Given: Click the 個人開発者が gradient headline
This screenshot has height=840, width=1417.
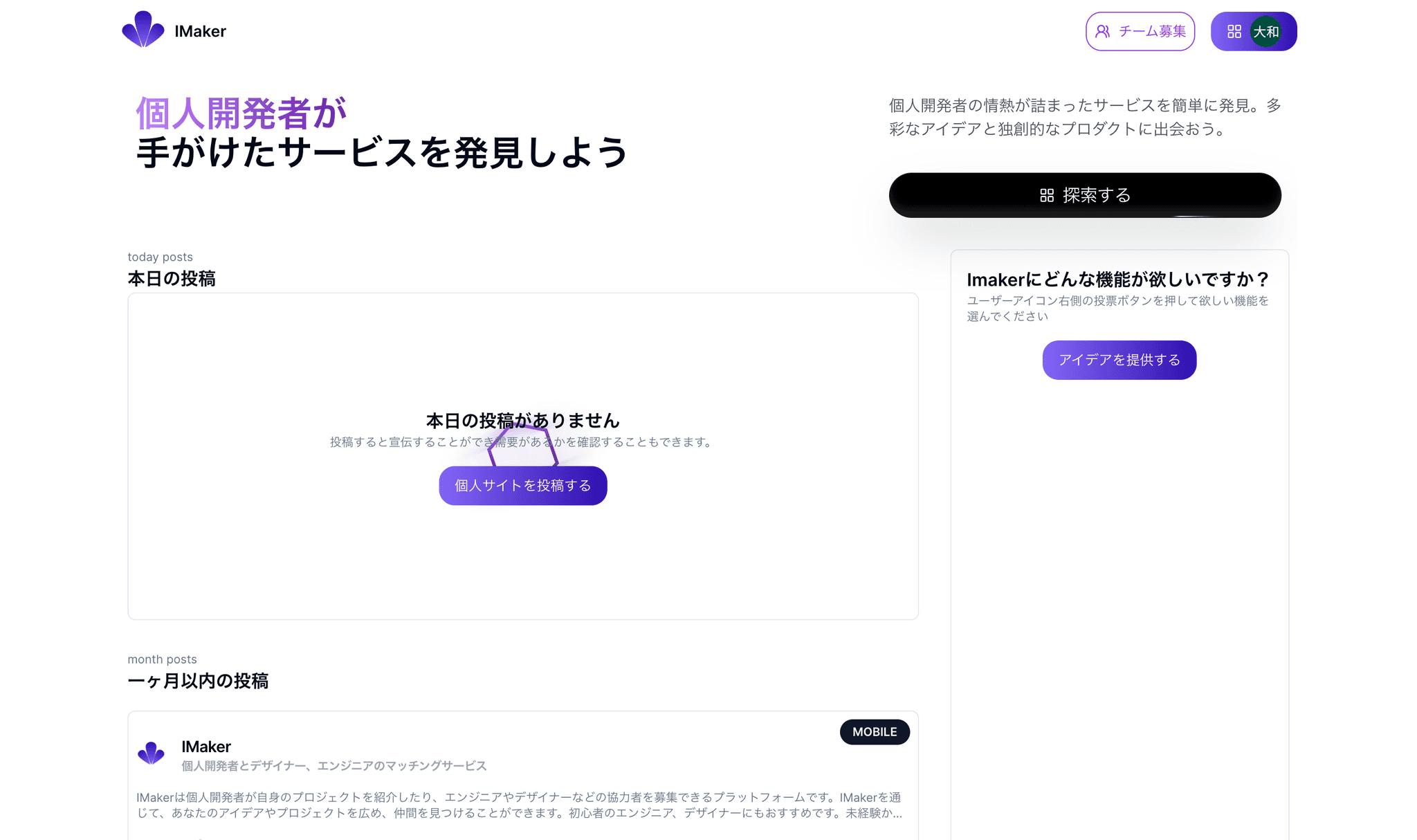Looking at the screenshot, I should [241, 113].
